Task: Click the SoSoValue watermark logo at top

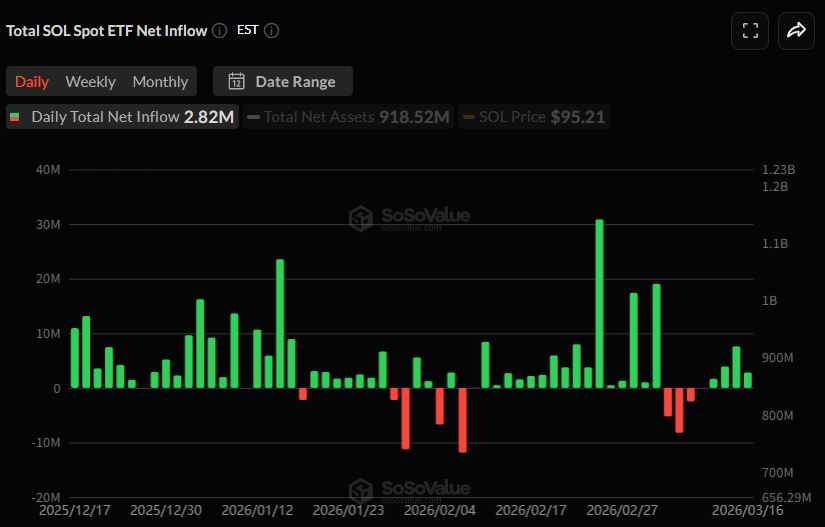Action: (409, 217)
